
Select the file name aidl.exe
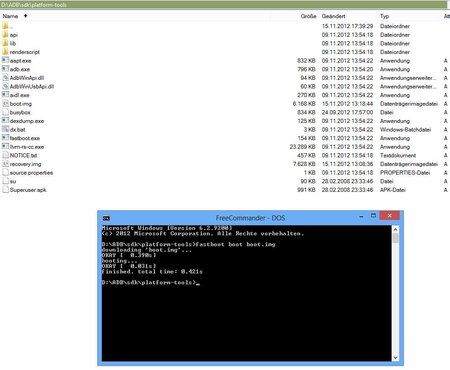pos(19,95)
